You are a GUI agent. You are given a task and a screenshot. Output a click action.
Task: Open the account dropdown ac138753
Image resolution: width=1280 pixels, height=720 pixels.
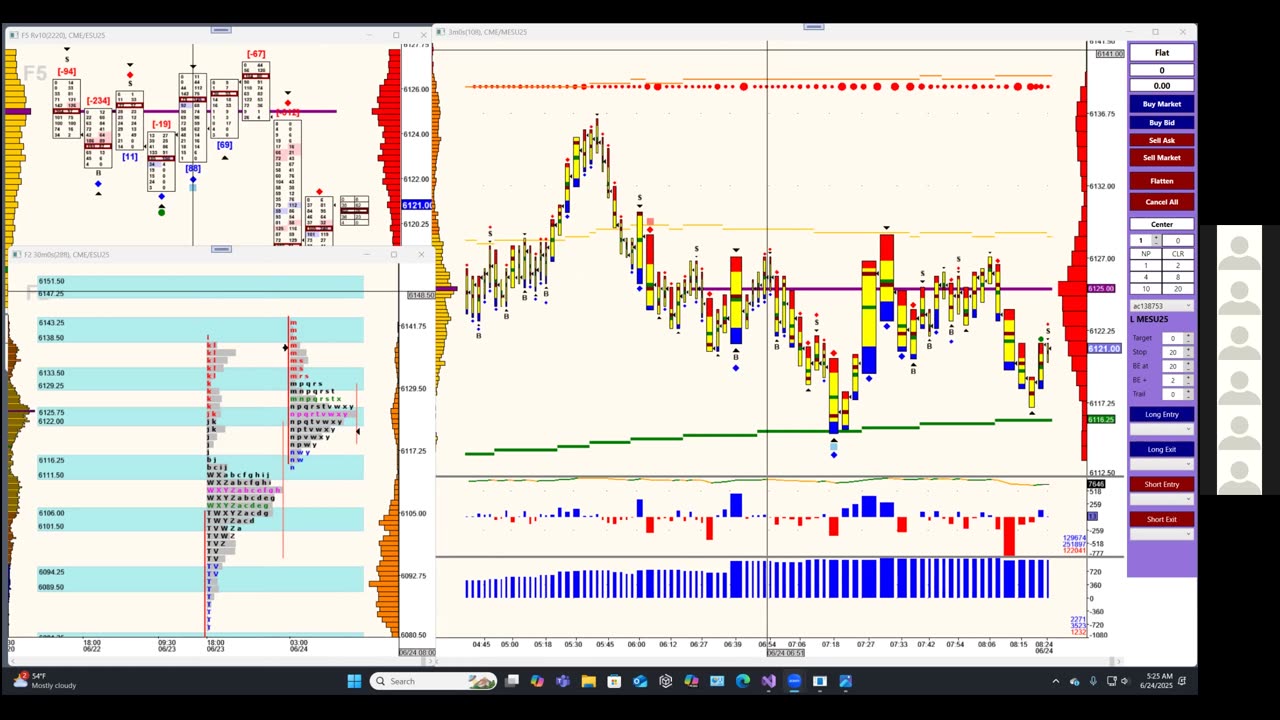coord(1162,305)
